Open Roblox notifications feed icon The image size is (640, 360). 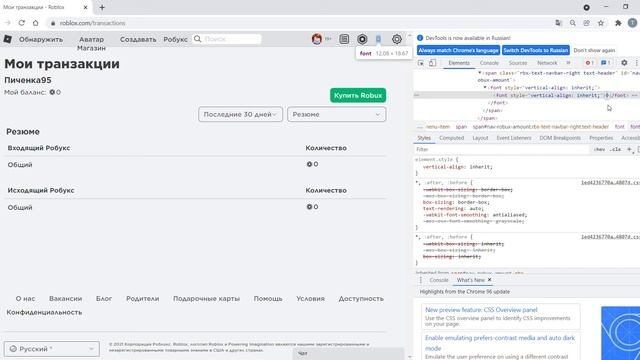coord(344,39)
